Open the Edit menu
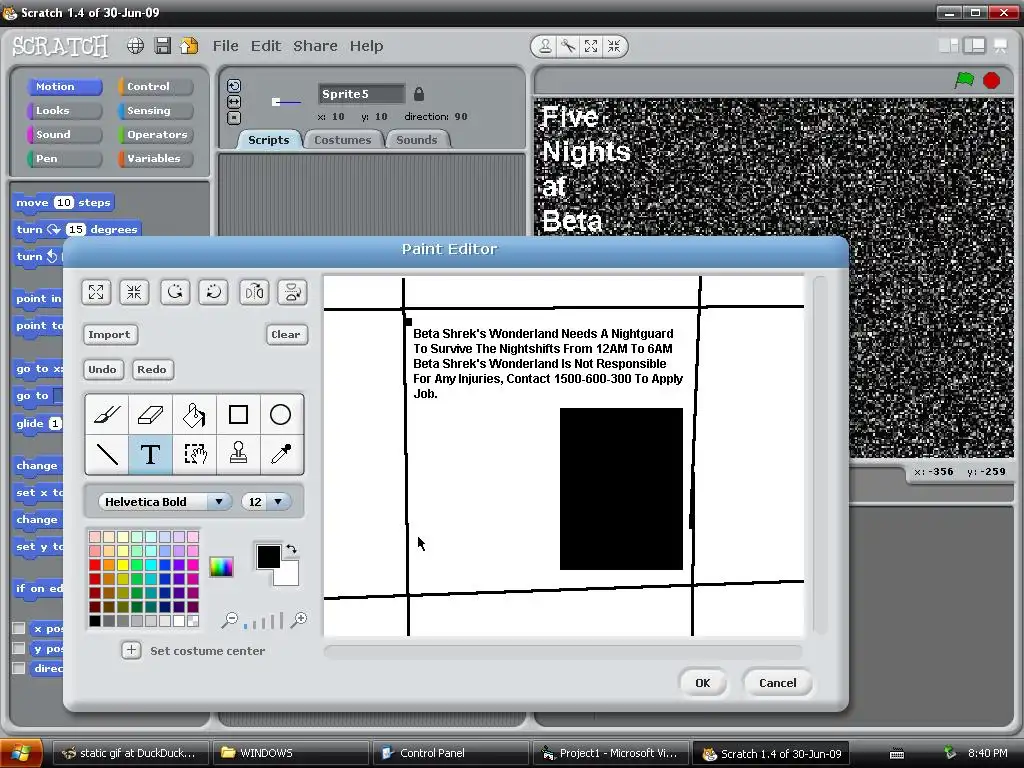The width and height of the screenshot is (1024, 768). [x=266, y=46]
